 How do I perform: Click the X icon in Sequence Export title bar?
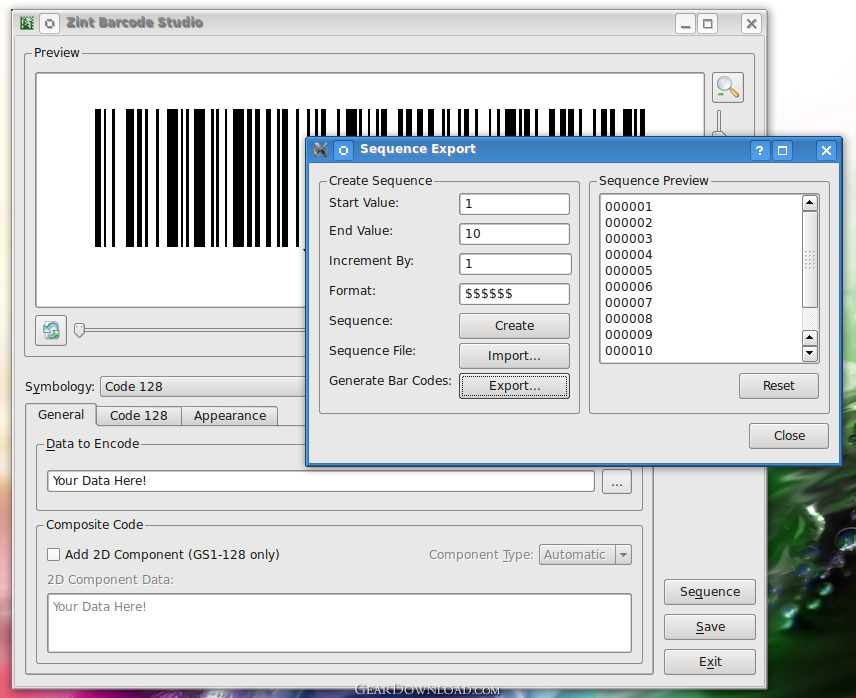click(x=320, y=150)
